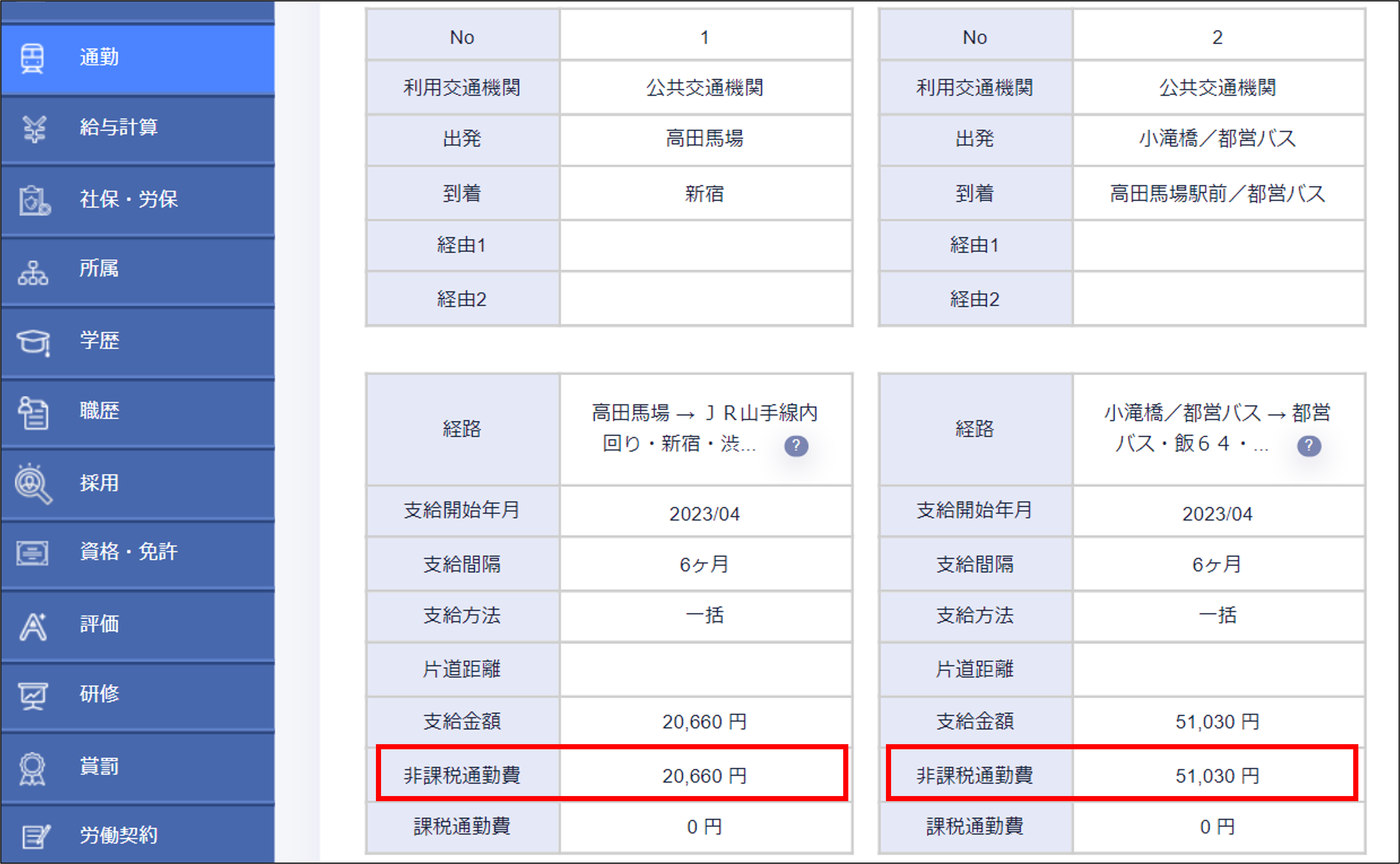1400x864 pixels.
Task: Open the 給与計算 menu item
Action: 119,127
